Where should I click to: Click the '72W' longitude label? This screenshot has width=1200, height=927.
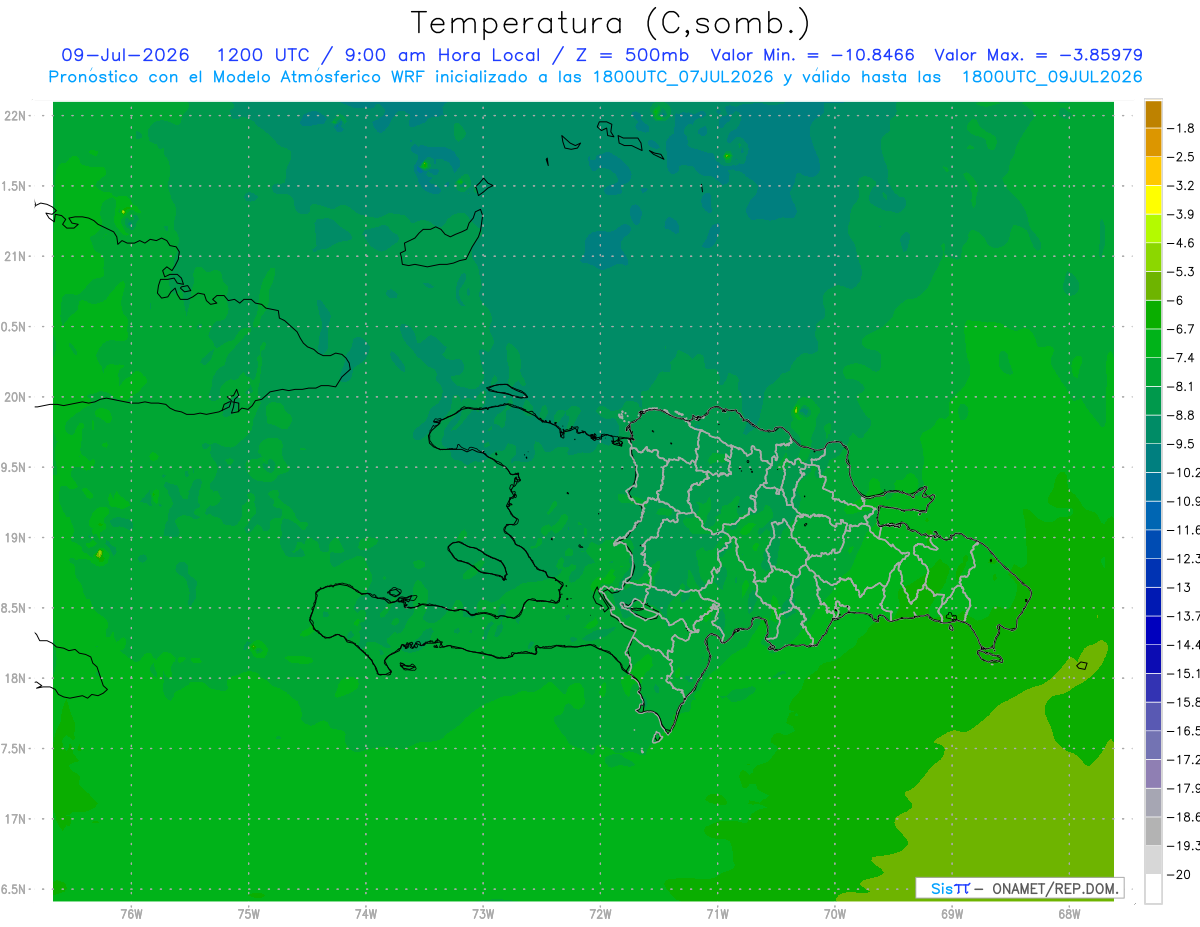[x=600, y=913]
